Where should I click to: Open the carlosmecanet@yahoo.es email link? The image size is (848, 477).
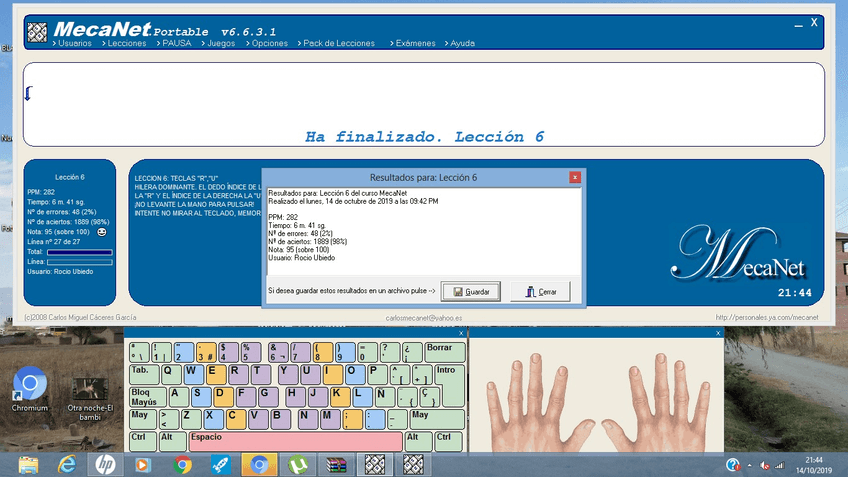pyautogui.click(x=423, y=318)
